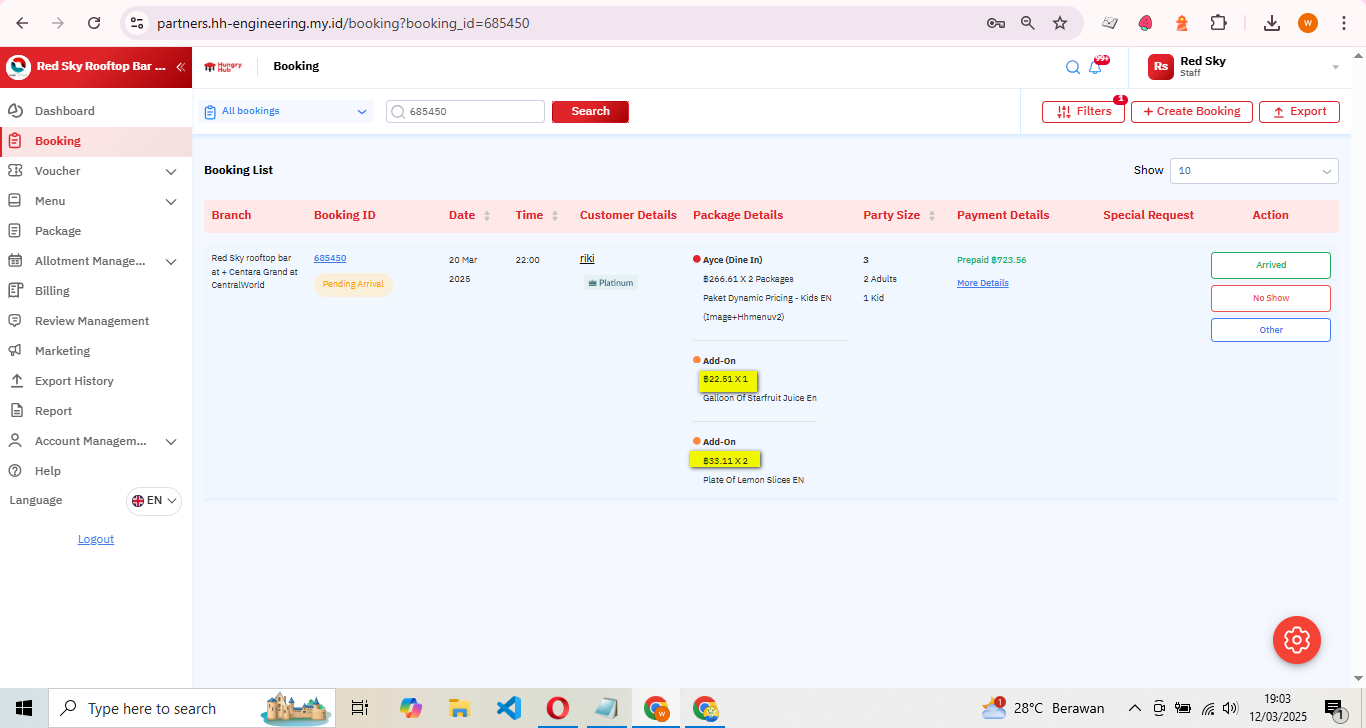The width and height of the screenshot is (1366, 728).
Task: Click the More Details payment link
Action: (x=982, y=283)
